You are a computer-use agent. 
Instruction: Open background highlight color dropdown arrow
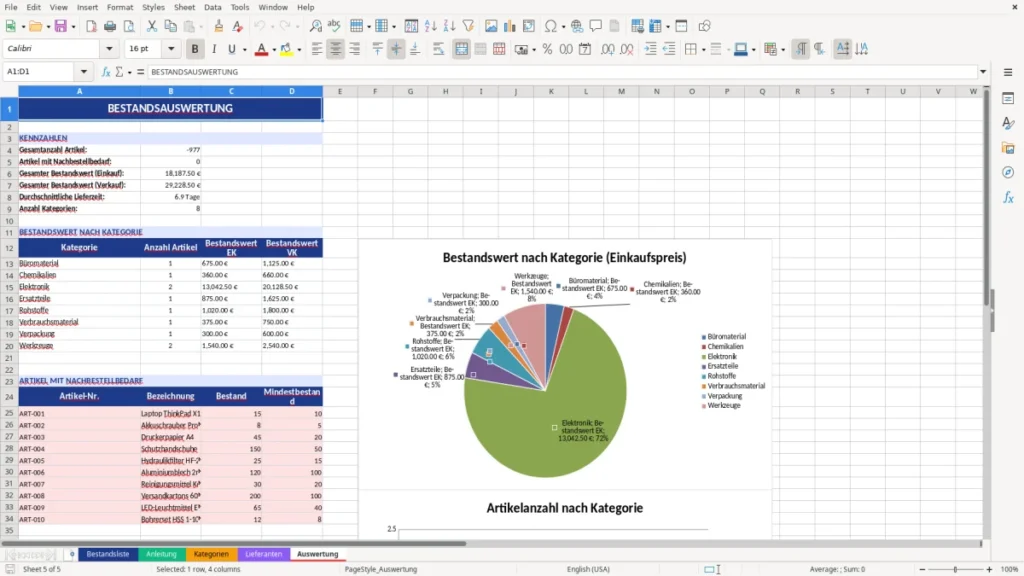(x=299, y=50)
